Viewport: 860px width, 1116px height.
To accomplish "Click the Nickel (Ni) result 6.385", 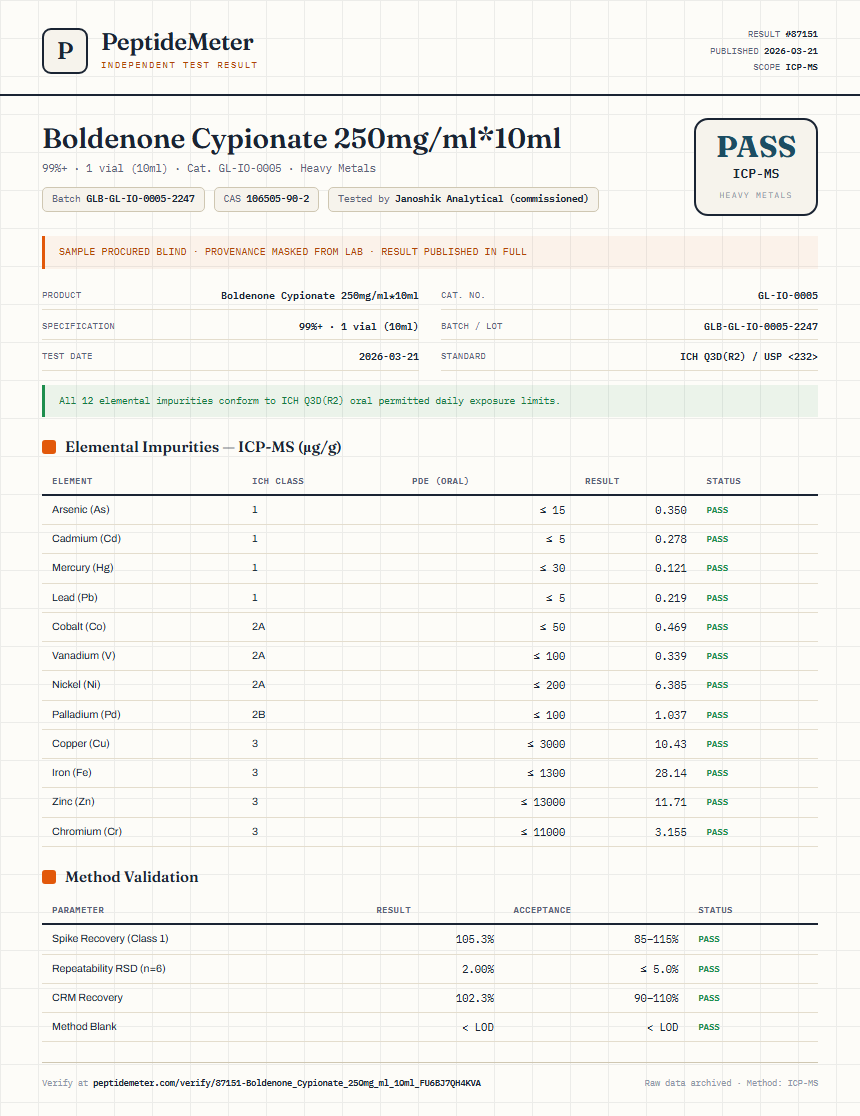I will (671, 685).
